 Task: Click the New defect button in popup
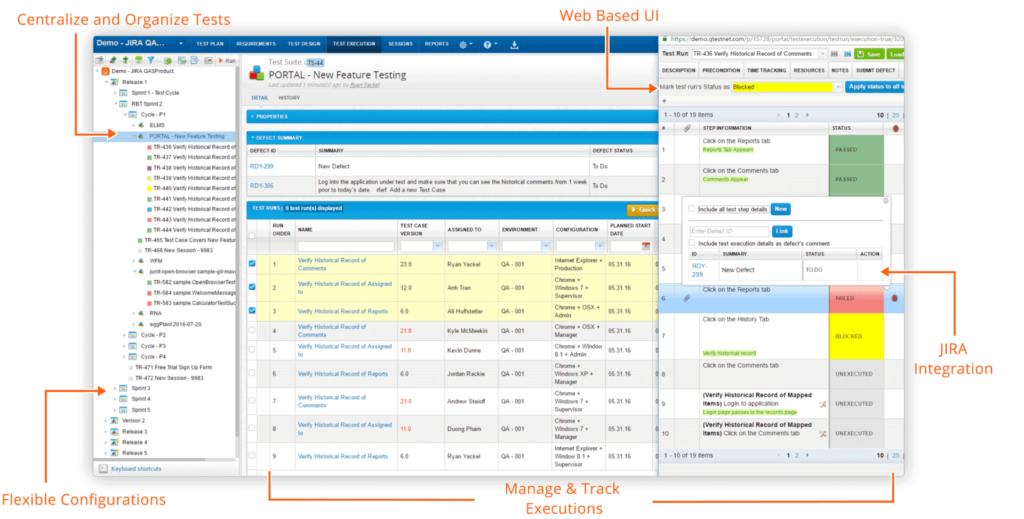[x=780, y=209]
